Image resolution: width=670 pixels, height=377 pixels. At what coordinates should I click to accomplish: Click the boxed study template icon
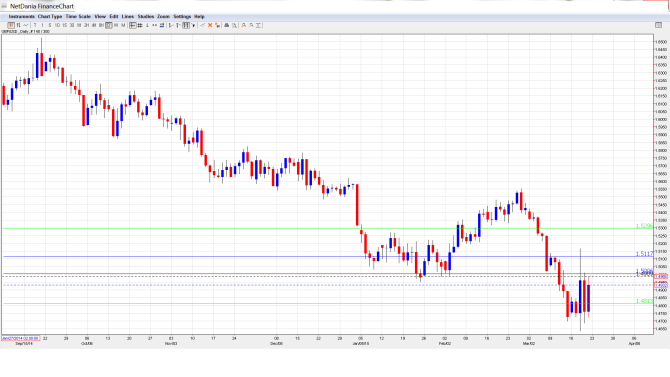click(x=186, y=25)
